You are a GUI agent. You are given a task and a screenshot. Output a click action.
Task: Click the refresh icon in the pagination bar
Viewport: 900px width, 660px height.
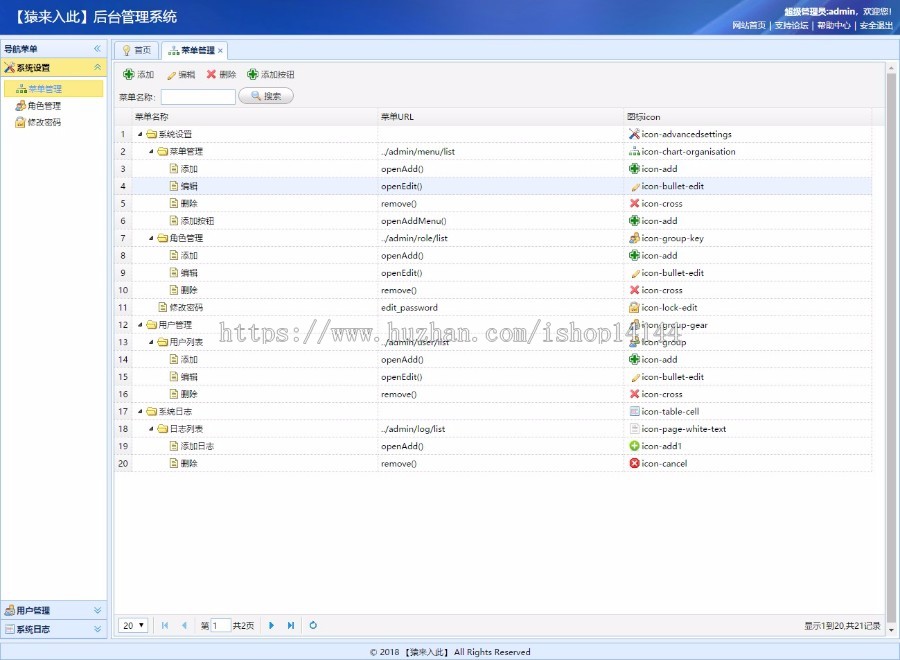[x=313, y=625]
